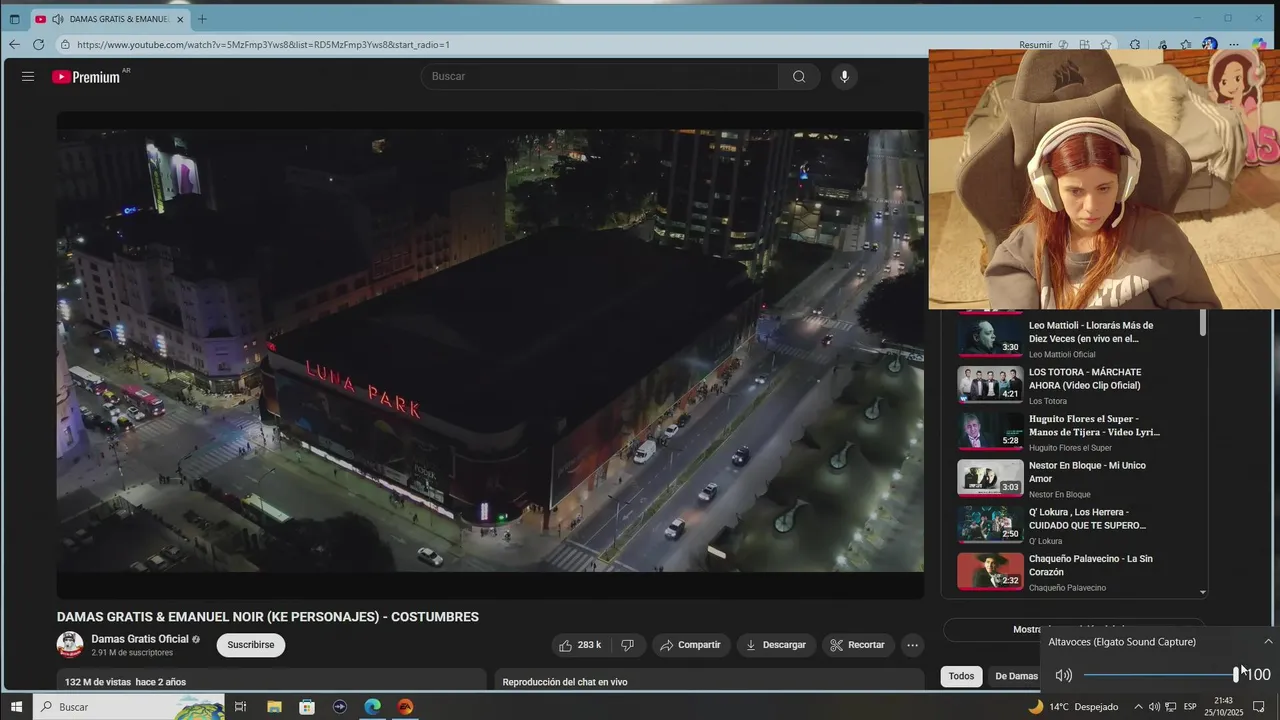This screenshot has width=1280, height=720.
Task: Show hidden system tray icons chevron
Action: point(1138,707)
